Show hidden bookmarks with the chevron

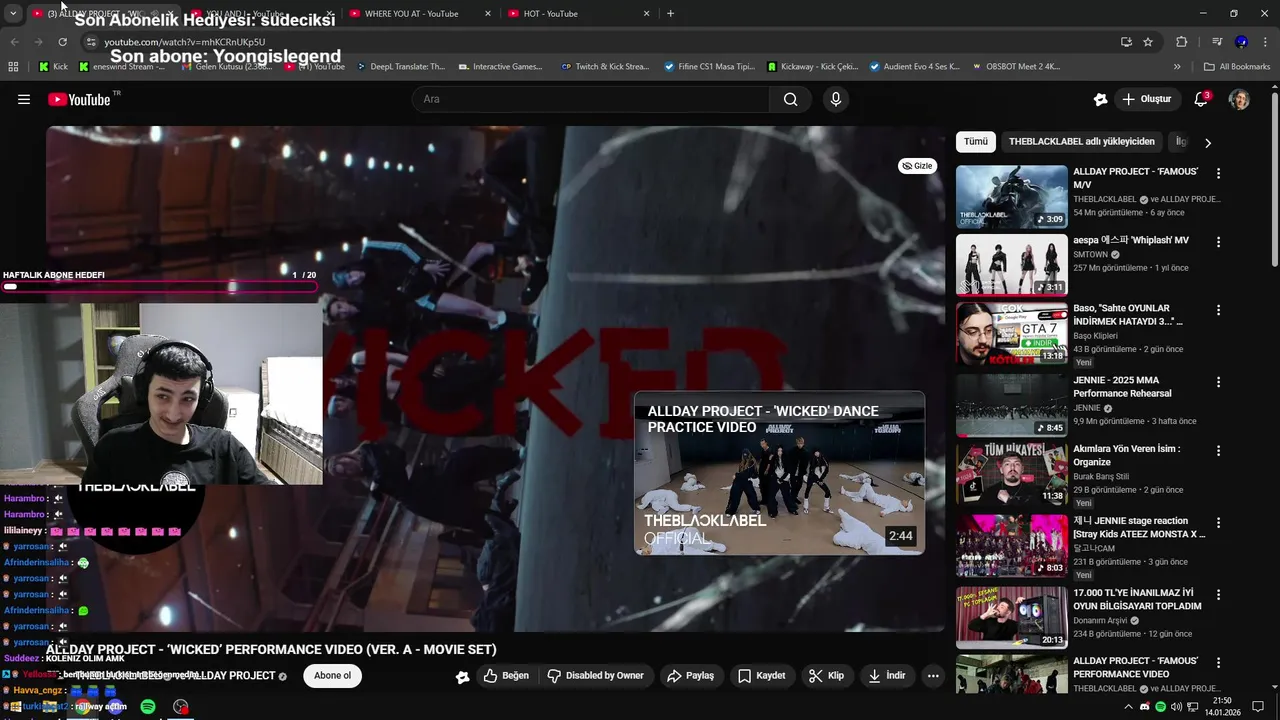coord(1177,67)
